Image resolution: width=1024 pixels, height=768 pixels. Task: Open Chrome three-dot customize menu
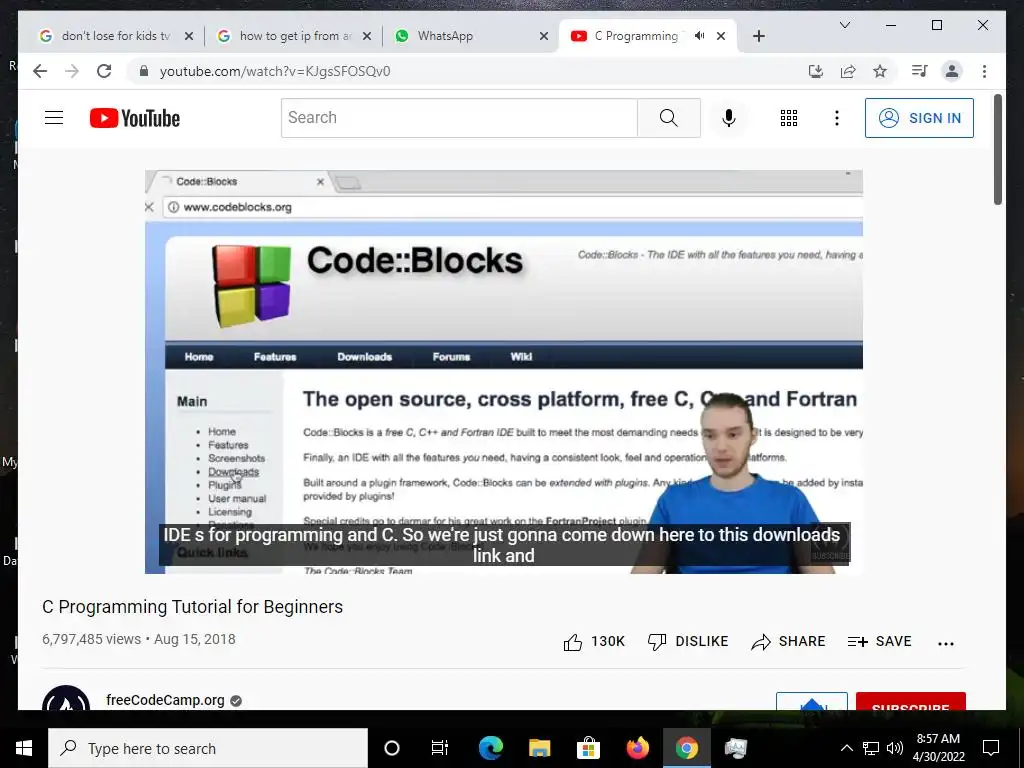[x=984, y=71]
